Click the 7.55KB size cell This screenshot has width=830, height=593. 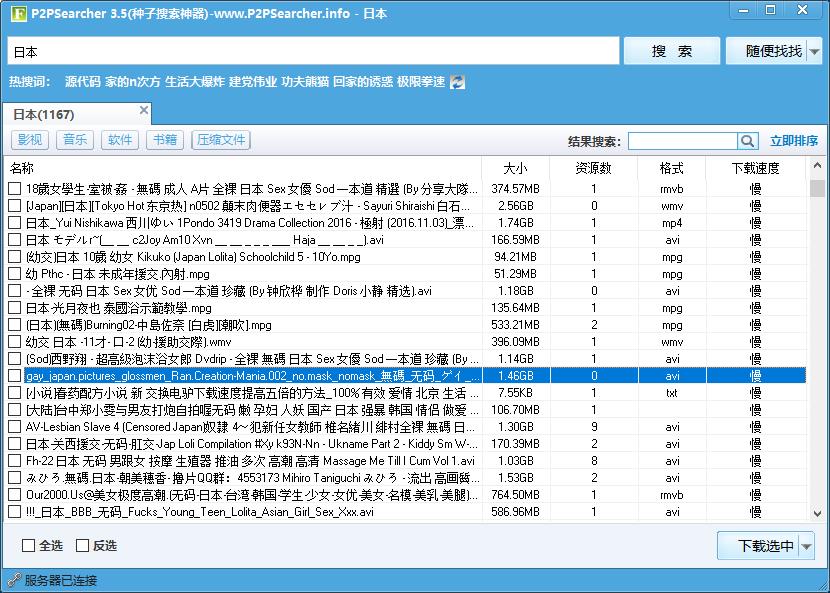coord(516,393)
